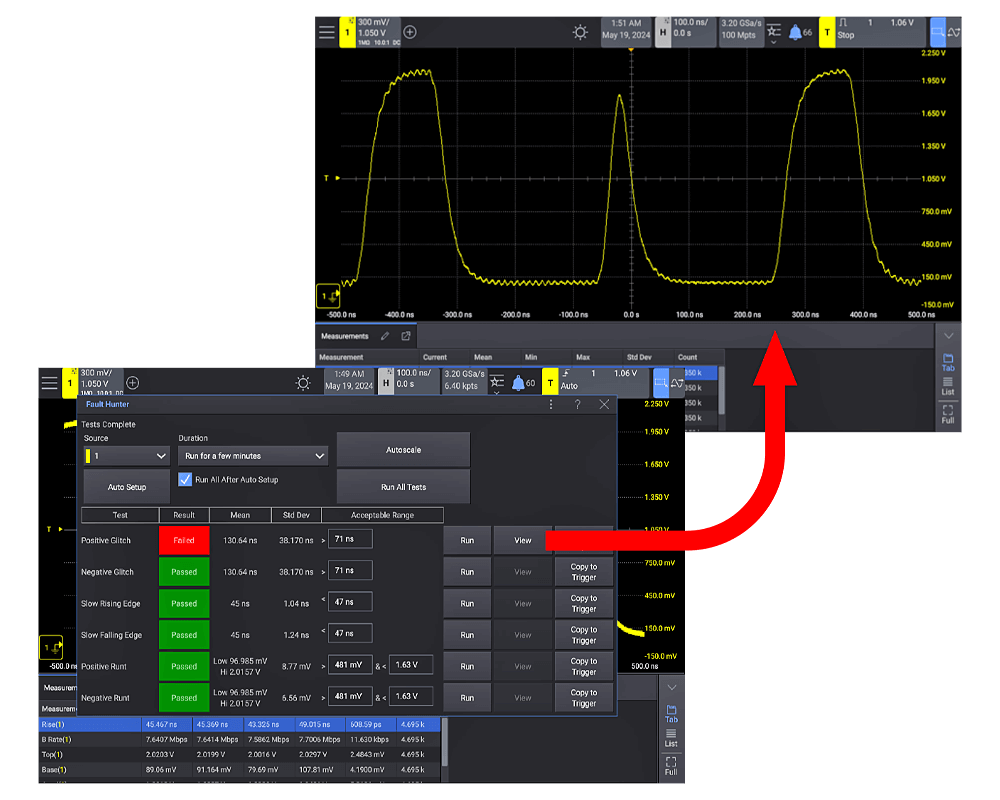
Task: Open the Duration dropdown
Action: [253, 456]
